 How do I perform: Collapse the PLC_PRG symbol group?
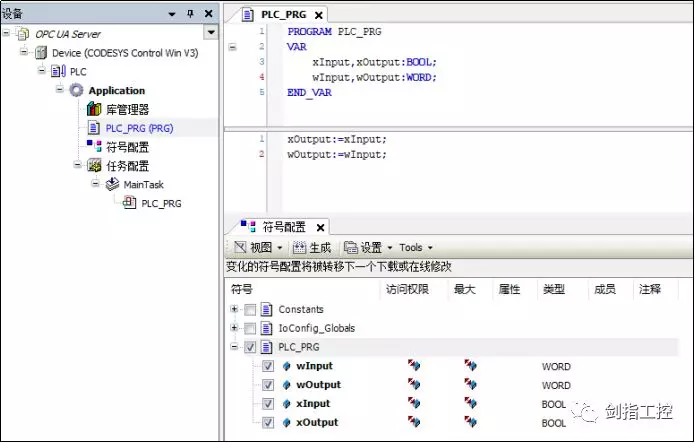point(234,347)
